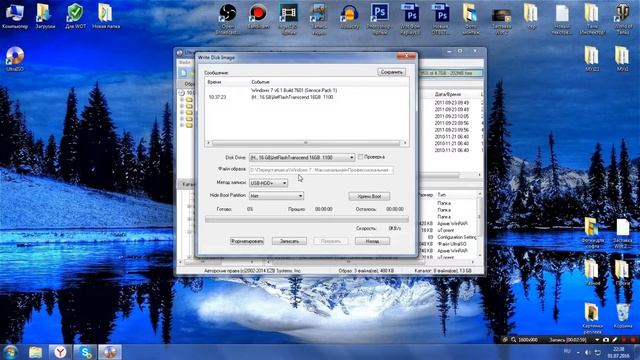Launch Bandicam from desktop shortcut
Screen dimensions: 640x360
pos(258,16)
